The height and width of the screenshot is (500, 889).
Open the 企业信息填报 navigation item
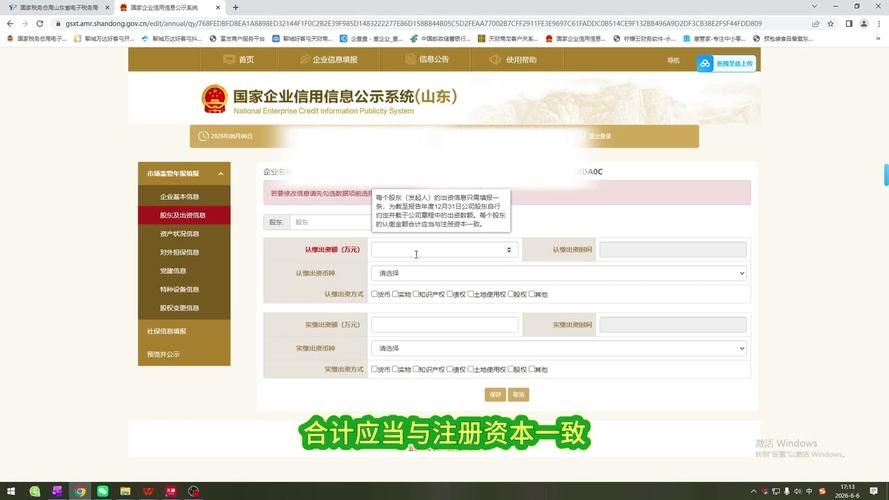pos(329,60)
